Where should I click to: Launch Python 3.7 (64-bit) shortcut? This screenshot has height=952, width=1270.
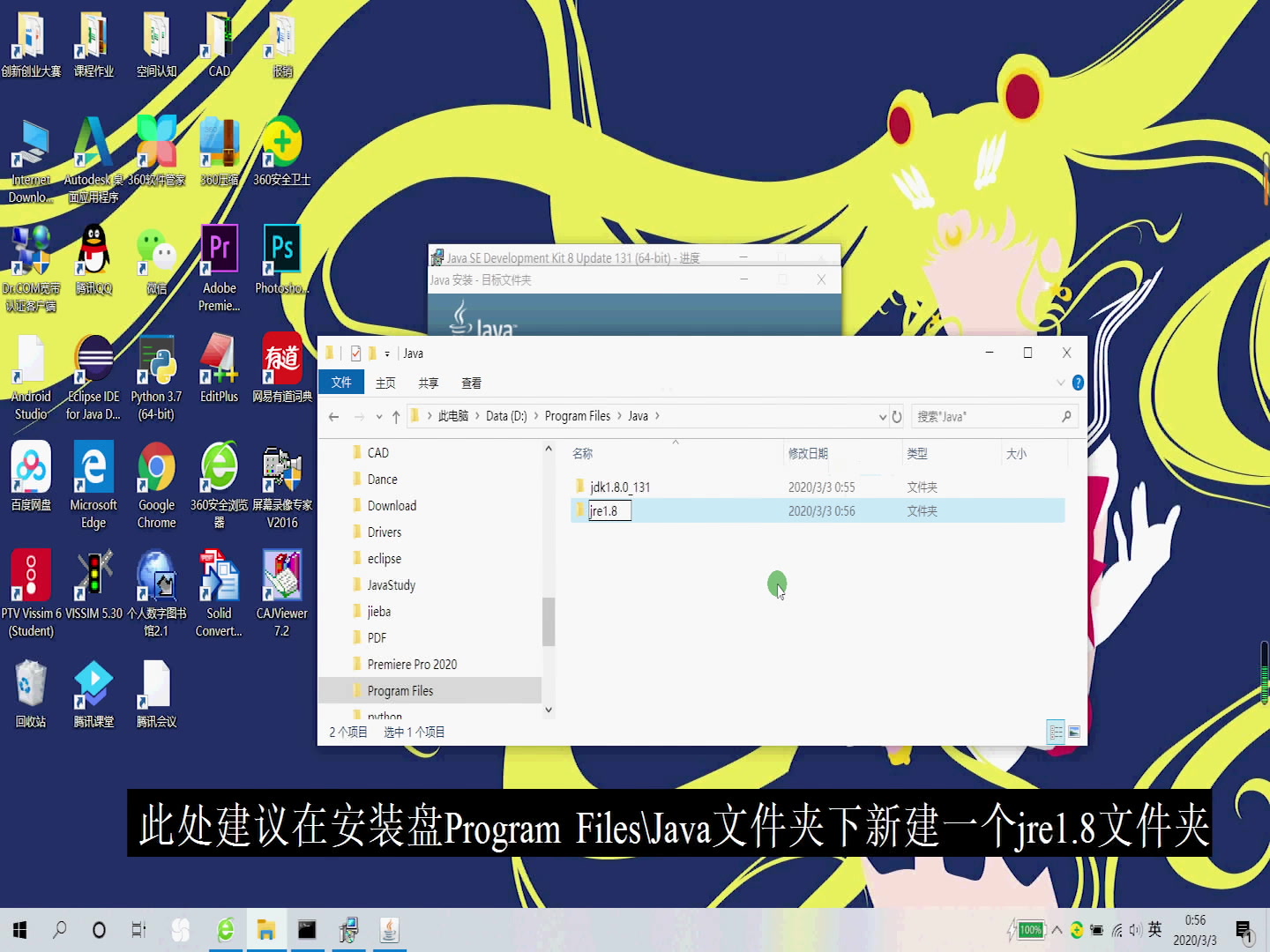point(156,377)
